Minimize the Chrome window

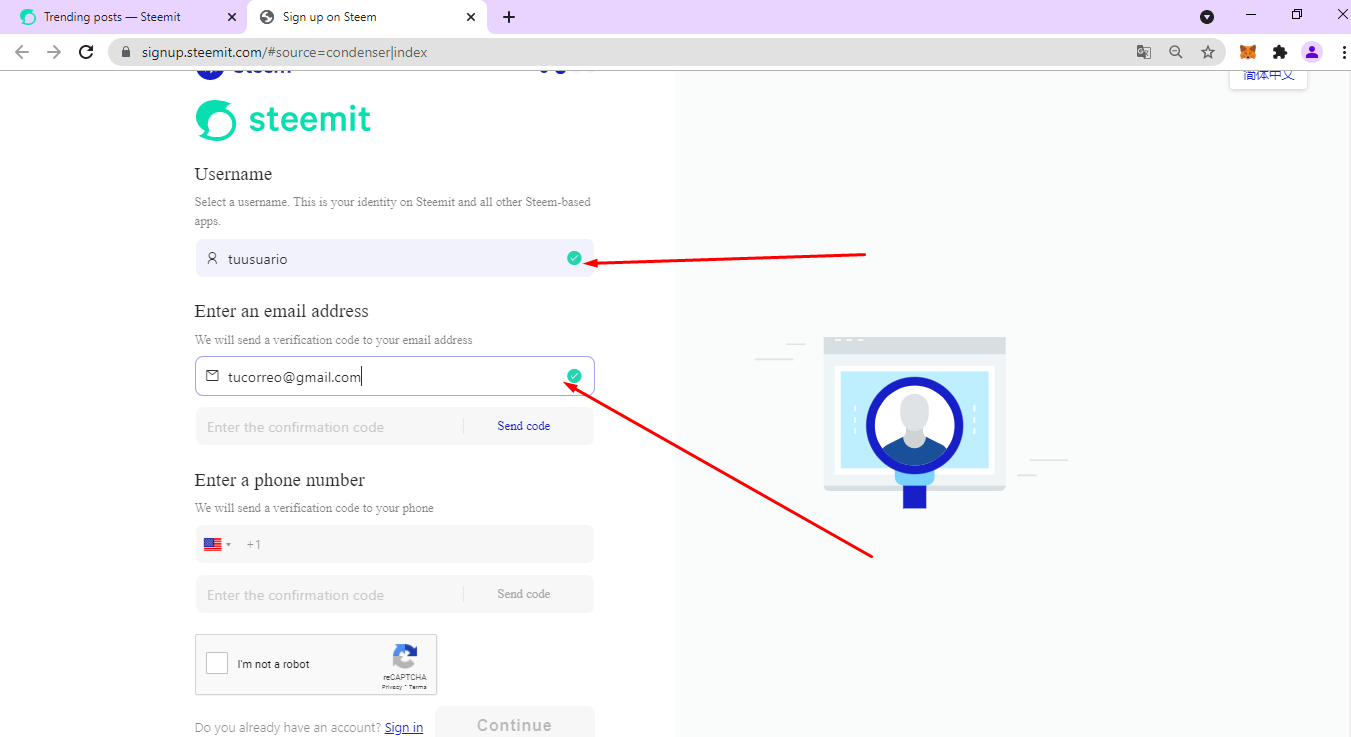tap(1251, 14)
